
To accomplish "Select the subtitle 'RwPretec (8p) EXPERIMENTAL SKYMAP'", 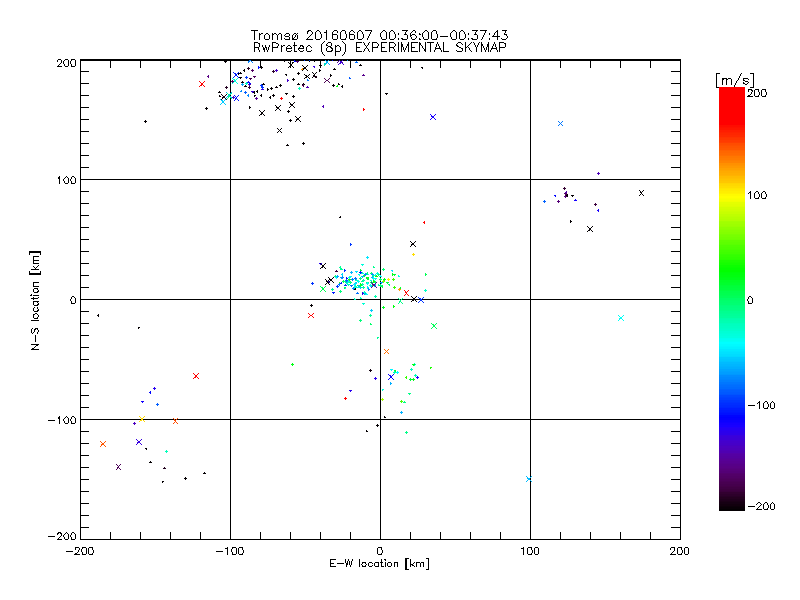I will (380, 47).
